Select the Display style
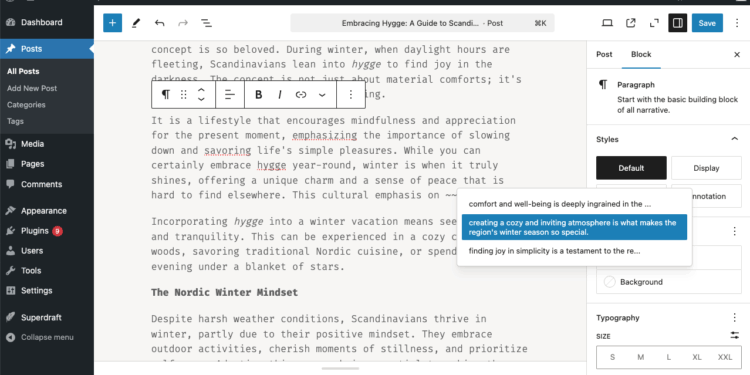Image resolution: width=750 pixels, height=375 pixels. (706, 168)
